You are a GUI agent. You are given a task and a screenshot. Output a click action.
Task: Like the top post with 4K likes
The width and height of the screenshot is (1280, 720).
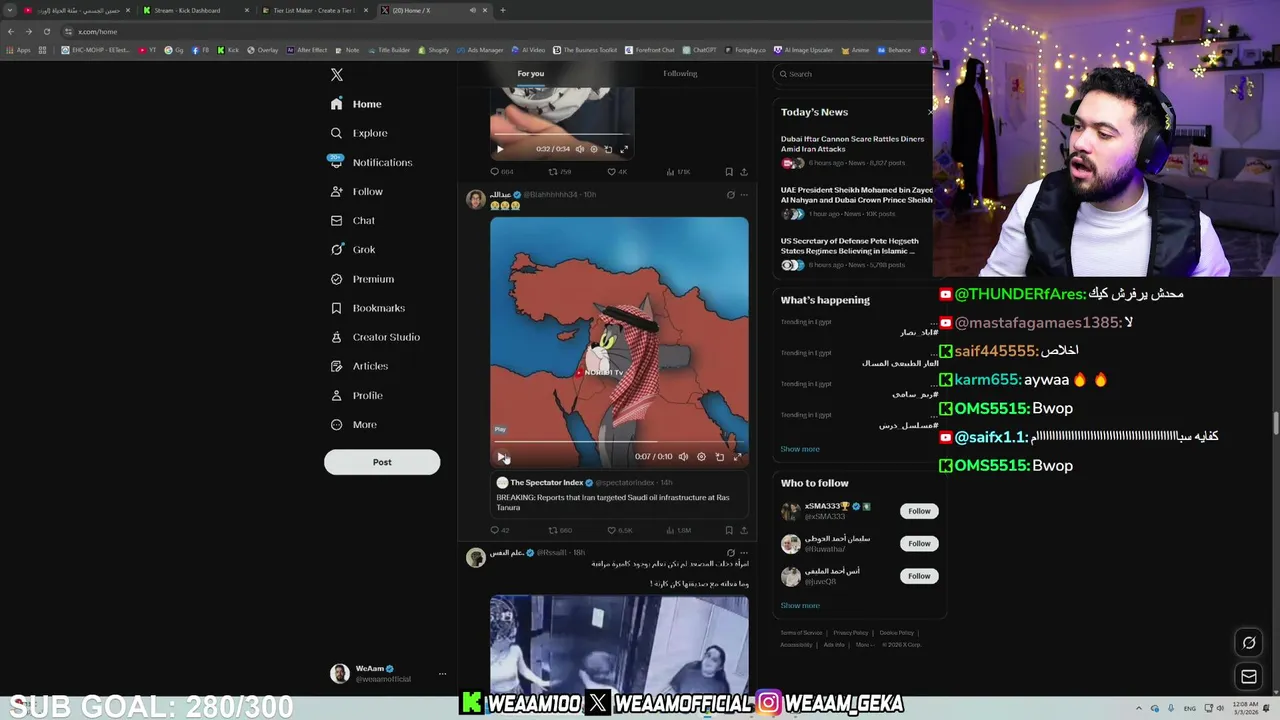pos(617,172)
